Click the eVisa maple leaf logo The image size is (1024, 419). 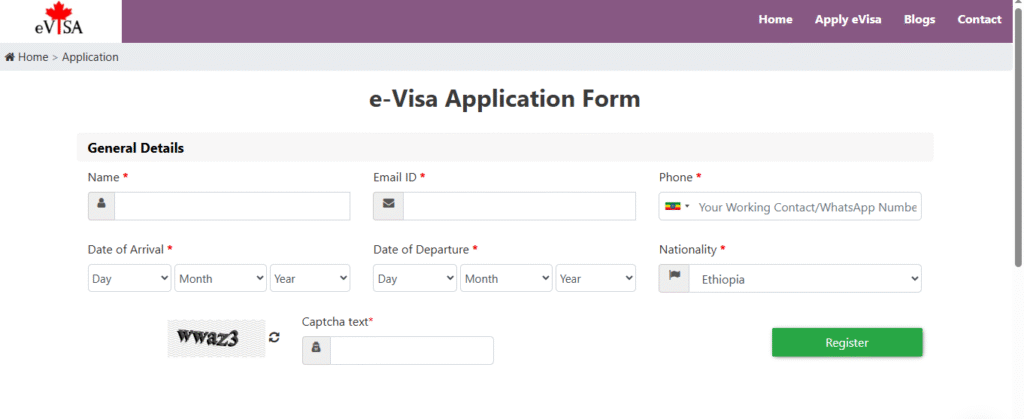point(60,21)
